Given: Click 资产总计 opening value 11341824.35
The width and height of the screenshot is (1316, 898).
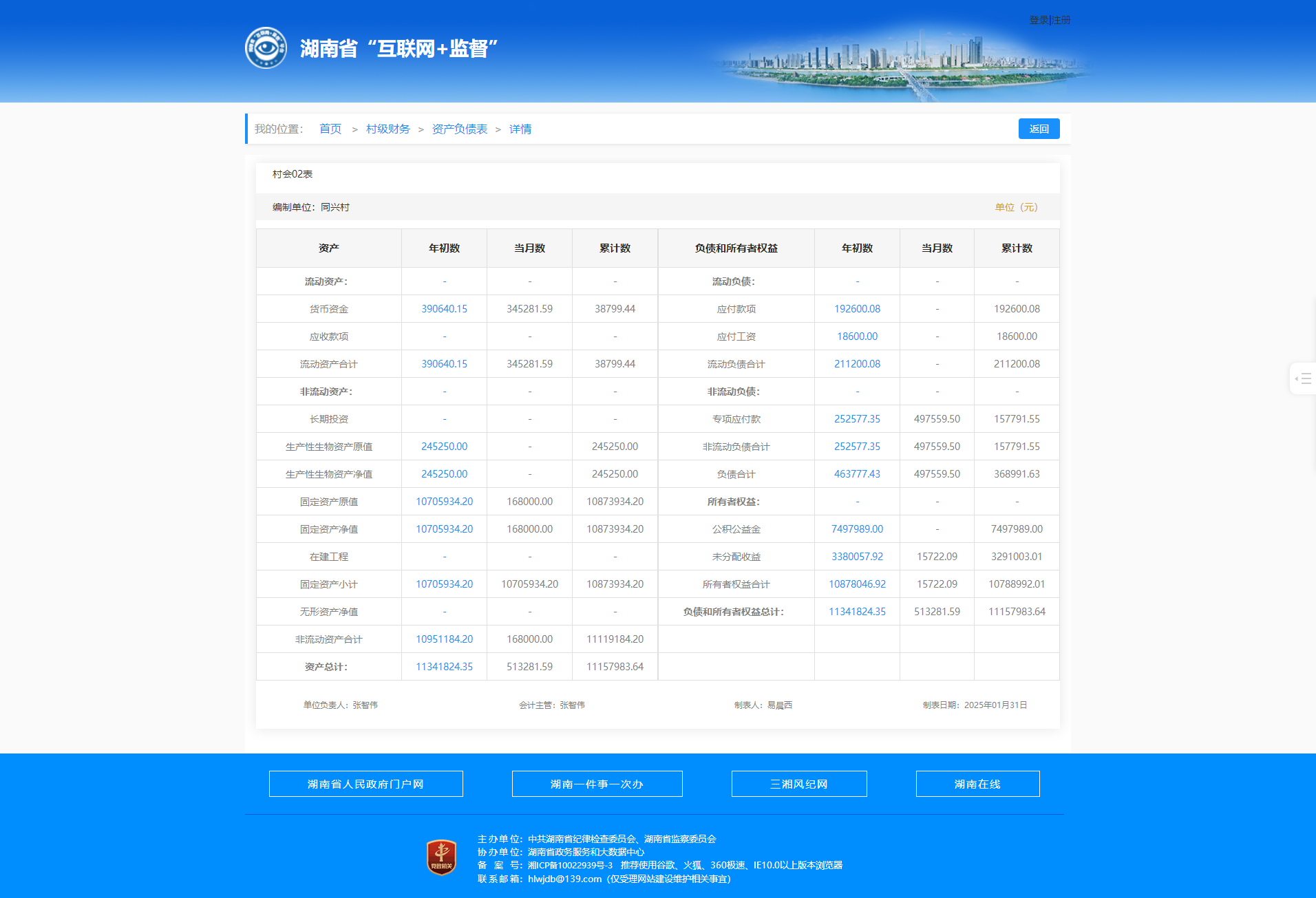Looking at the screenshot, I should point(444,667).
